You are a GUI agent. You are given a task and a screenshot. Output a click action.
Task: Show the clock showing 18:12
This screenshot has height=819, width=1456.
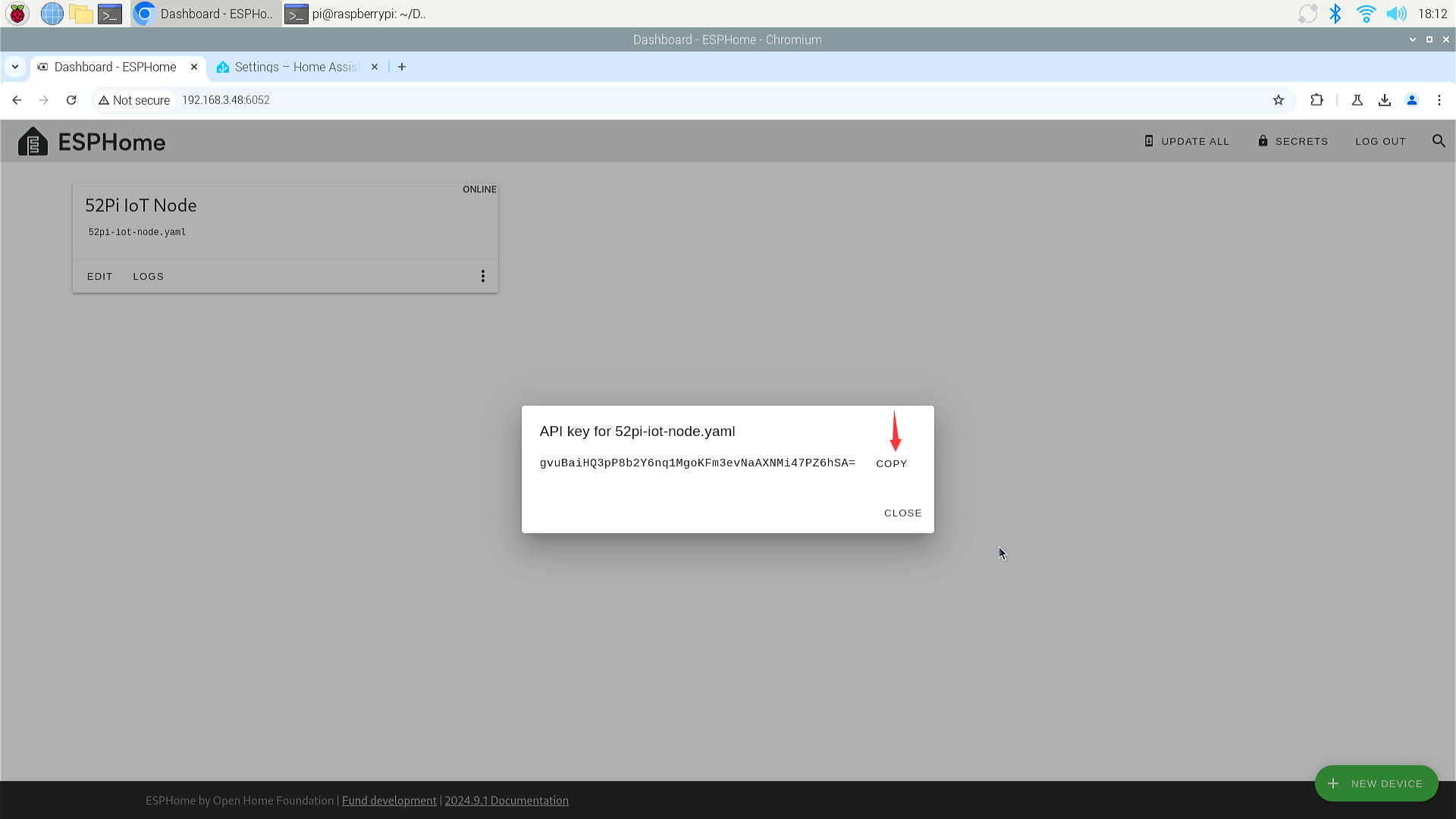click(x=1432, y=14)
